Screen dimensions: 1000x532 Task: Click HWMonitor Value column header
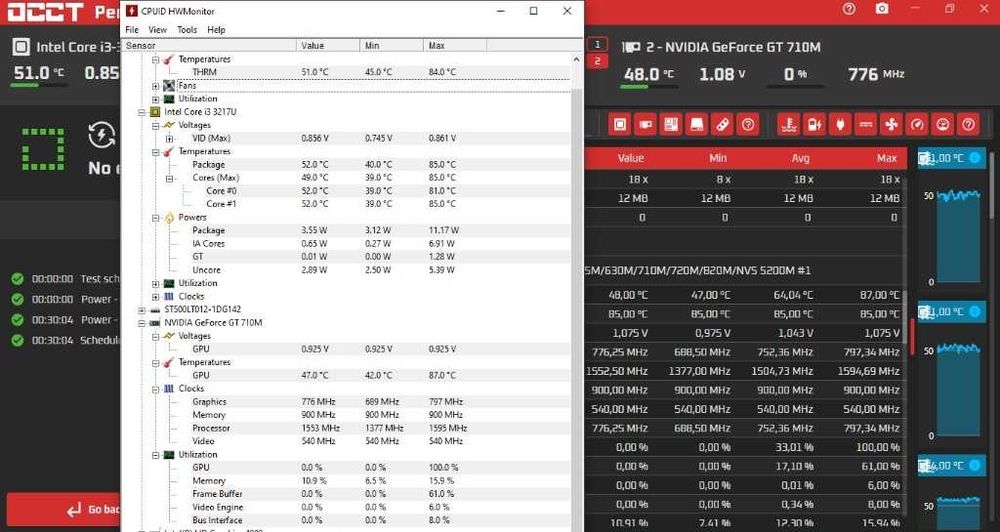tap(328, 46)
